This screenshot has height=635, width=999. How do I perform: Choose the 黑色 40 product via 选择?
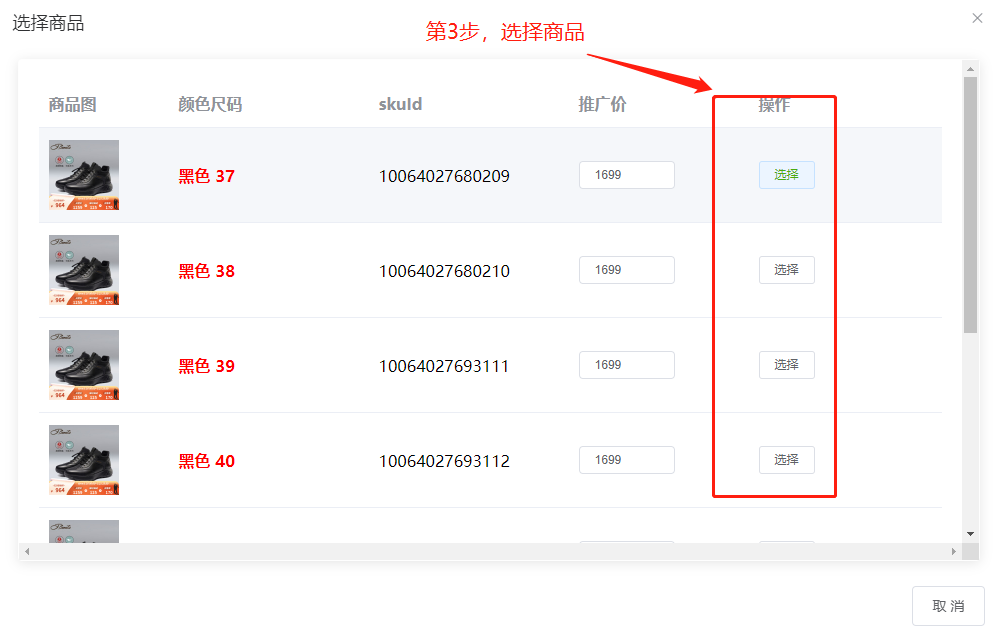tap(786, 460)
